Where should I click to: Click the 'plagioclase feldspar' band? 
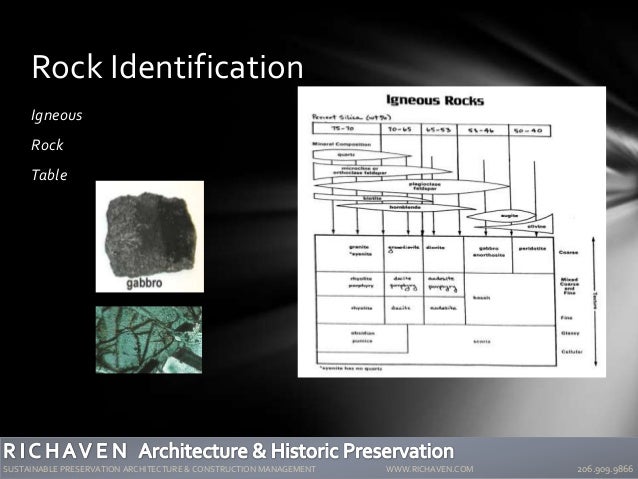pyautogui.click(x=411, y=186)
